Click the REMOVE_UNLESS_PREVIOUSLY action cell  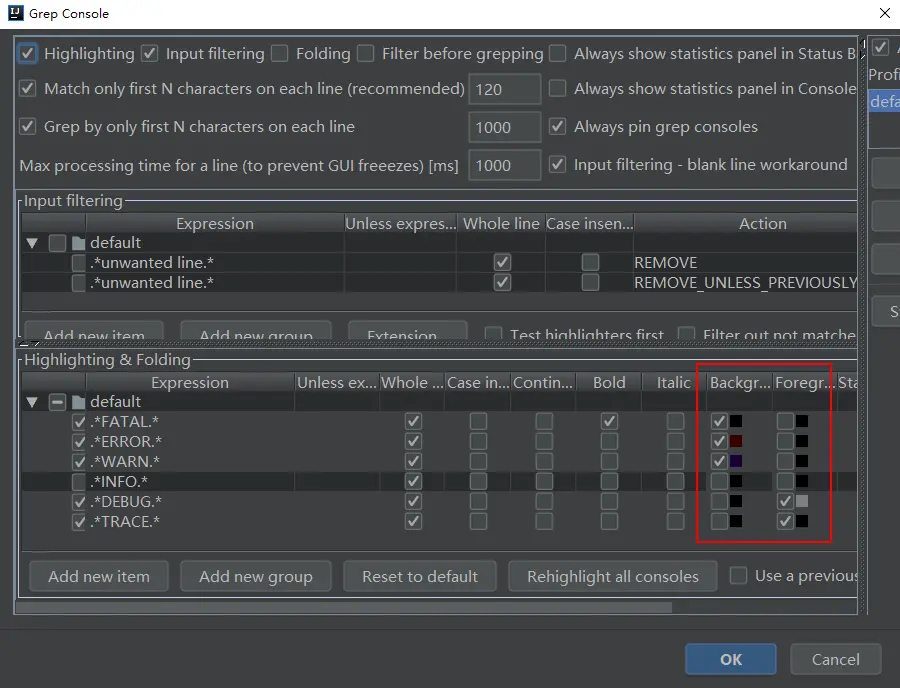point(746,282)
